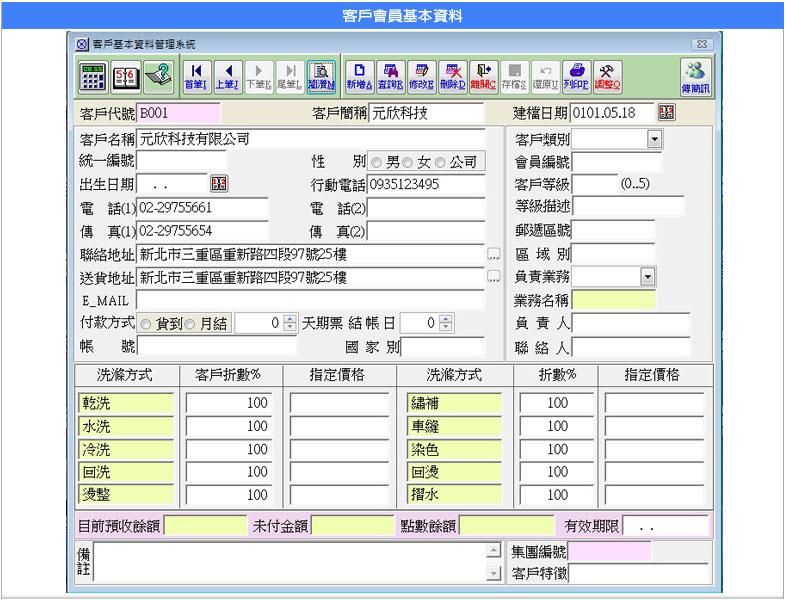This screenshot has height=601, width=786.
Task: Go to previous record with 上筆
Action: 228,74
